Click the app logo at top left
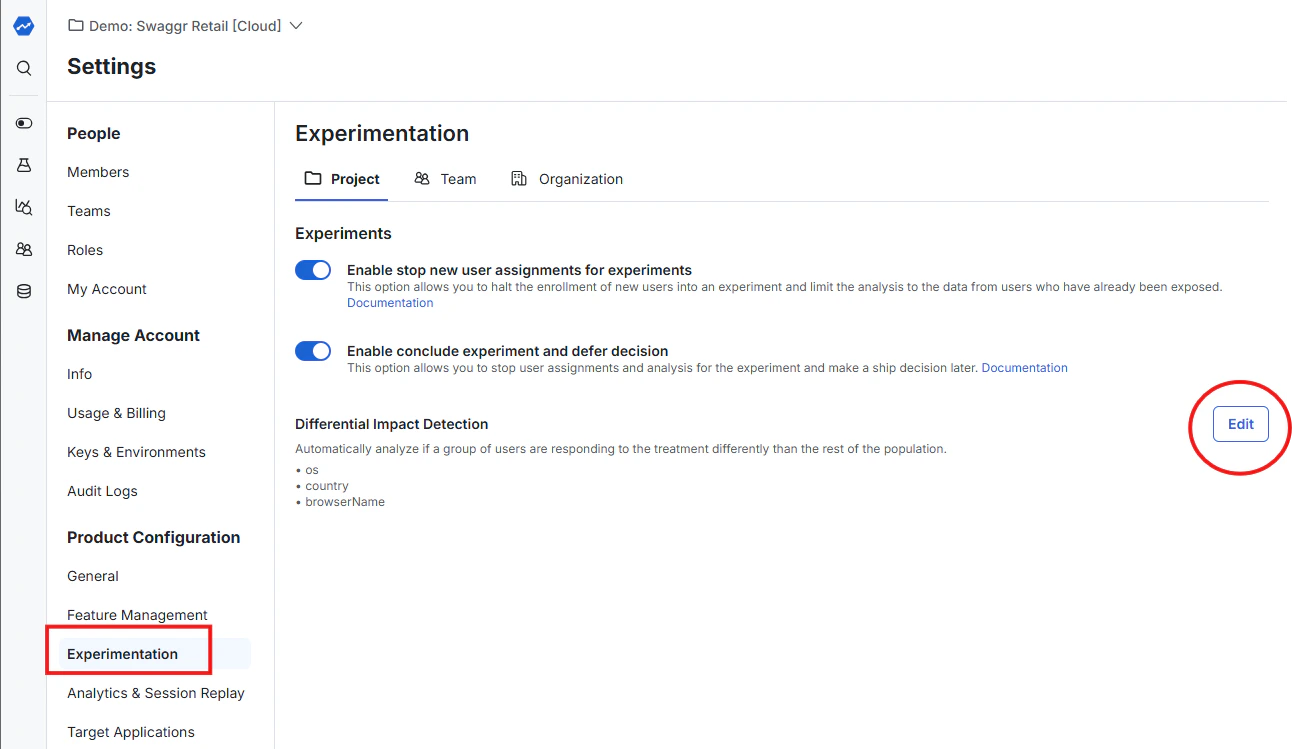The image size is (1292, 749). [23, 26]
